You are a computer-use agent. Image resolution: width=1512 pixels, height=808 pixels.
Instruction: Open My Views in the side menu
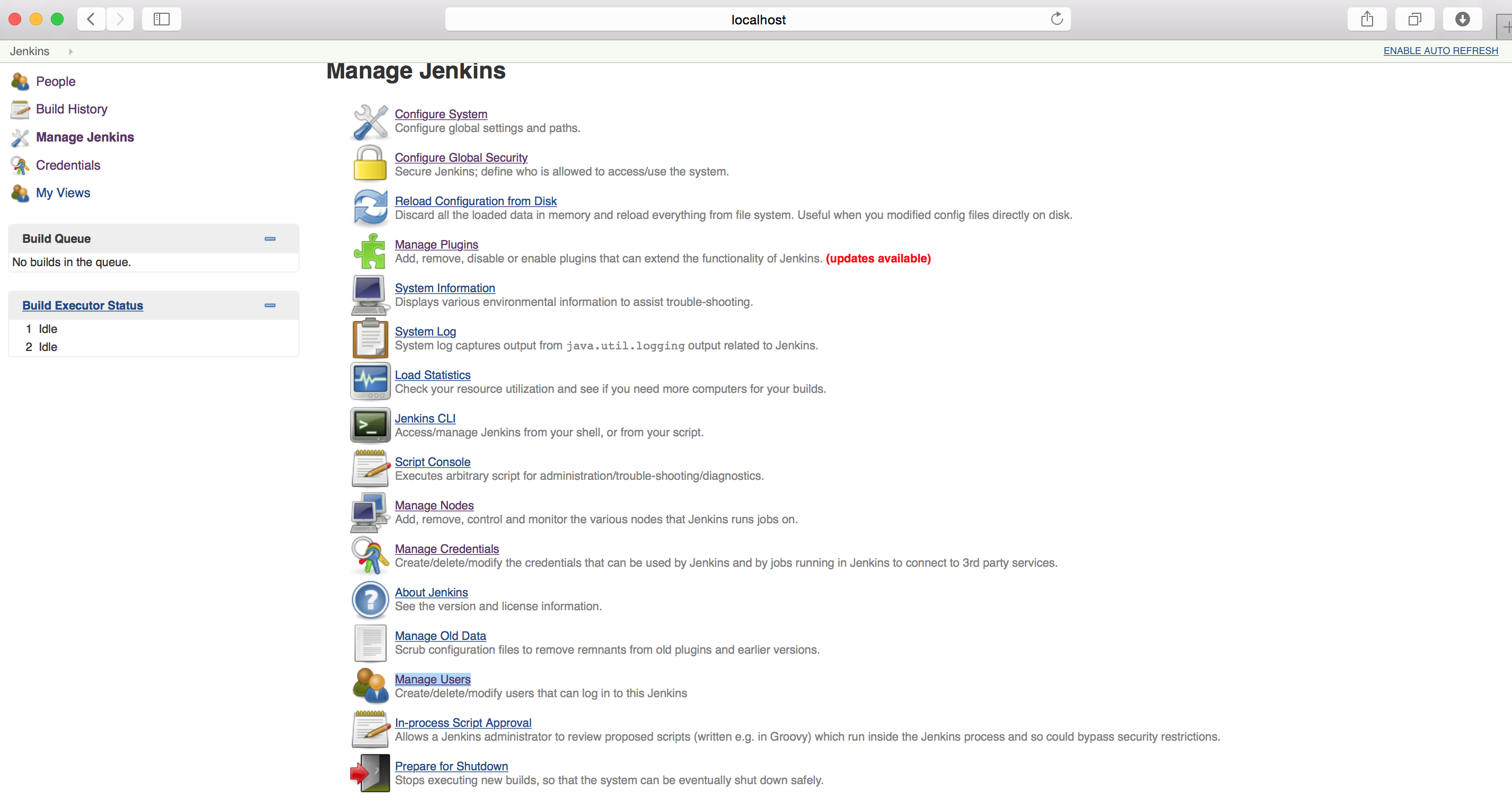pyautogui.click(x=64, y=193)
